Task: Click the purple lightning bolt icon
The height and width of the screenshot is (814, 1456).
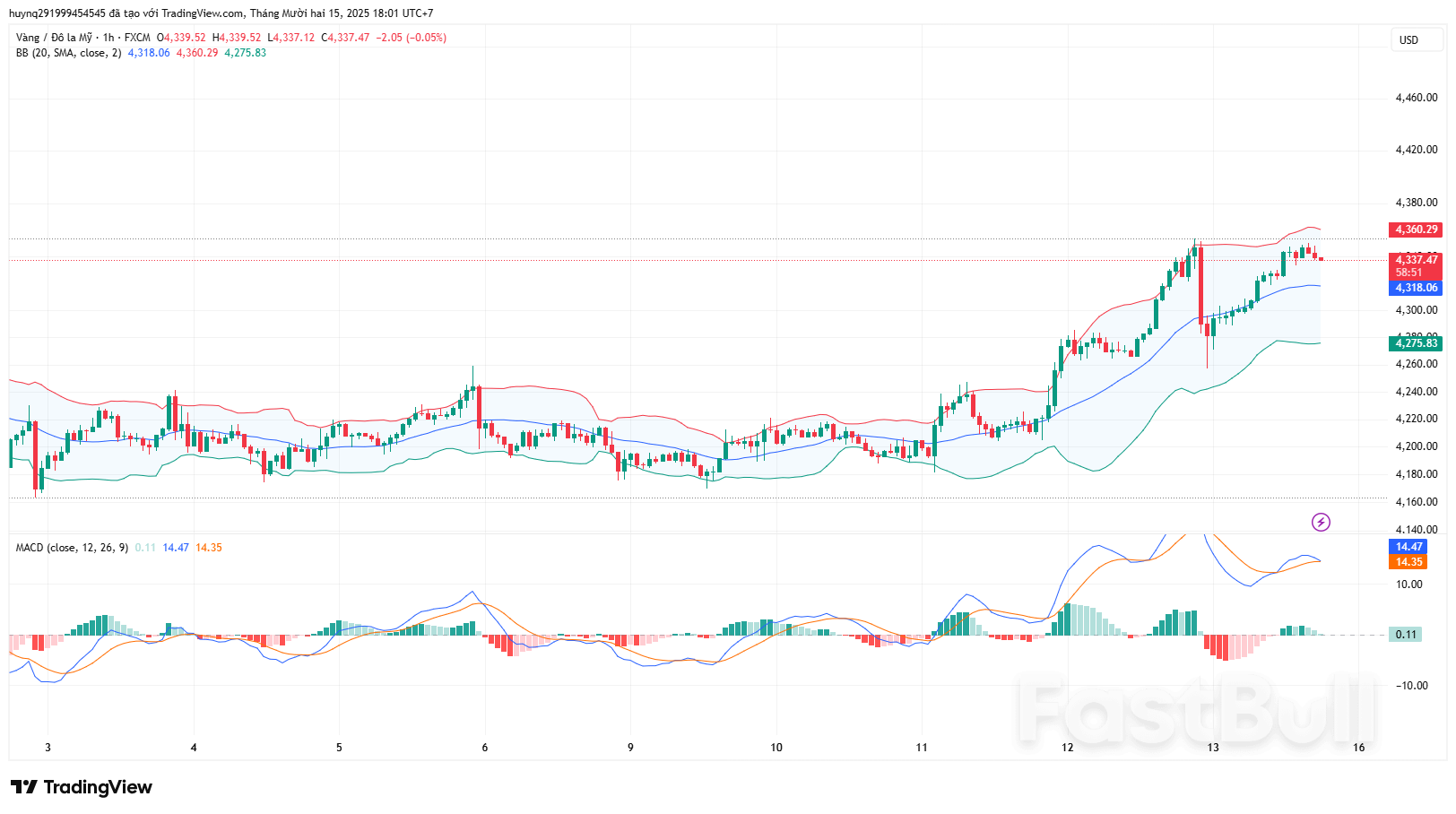Action: (x=1321, y=522)
